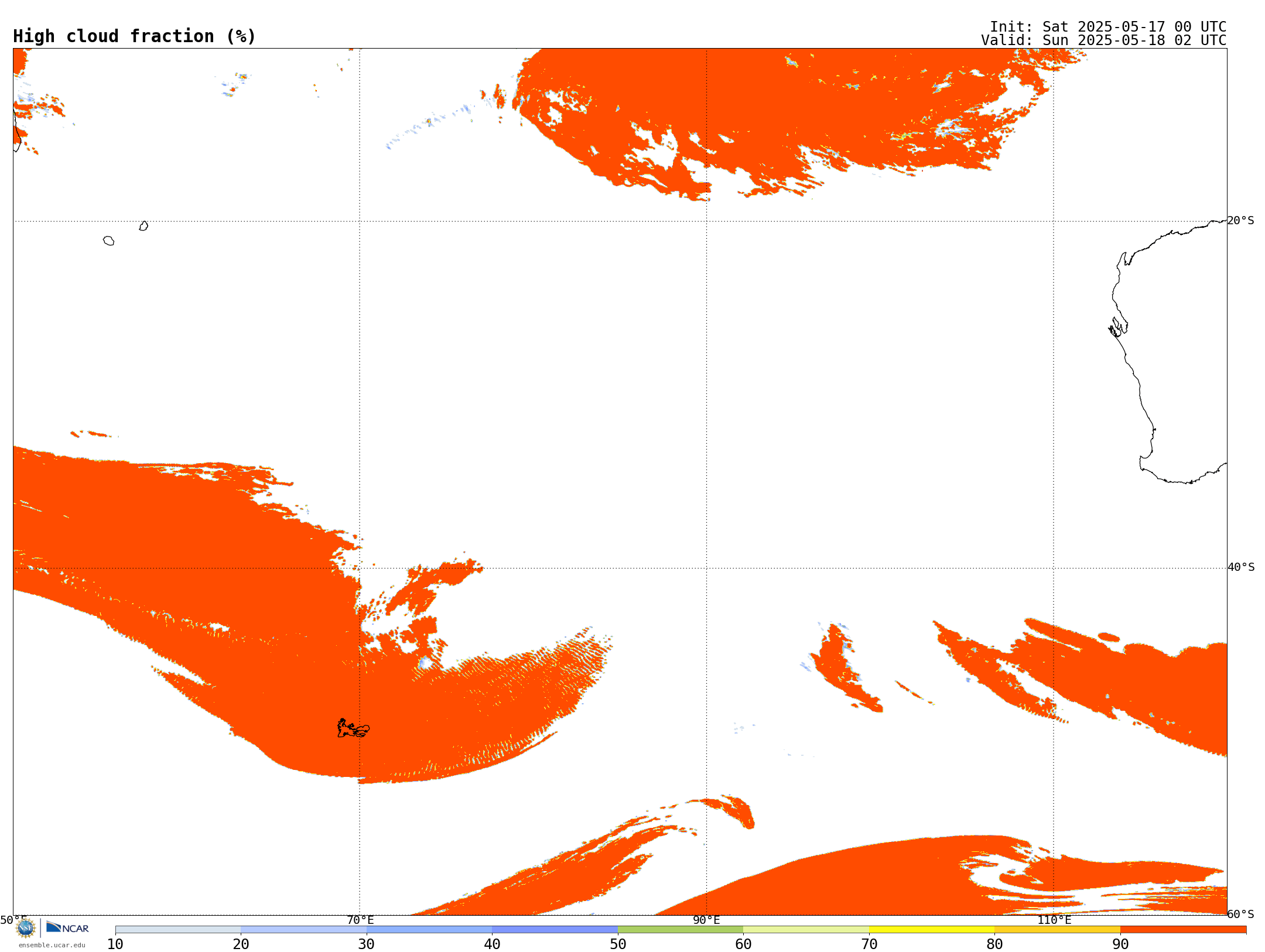Click the western Australia coastline outline
Screen dimensions: 1265x952
(1168, 351)
